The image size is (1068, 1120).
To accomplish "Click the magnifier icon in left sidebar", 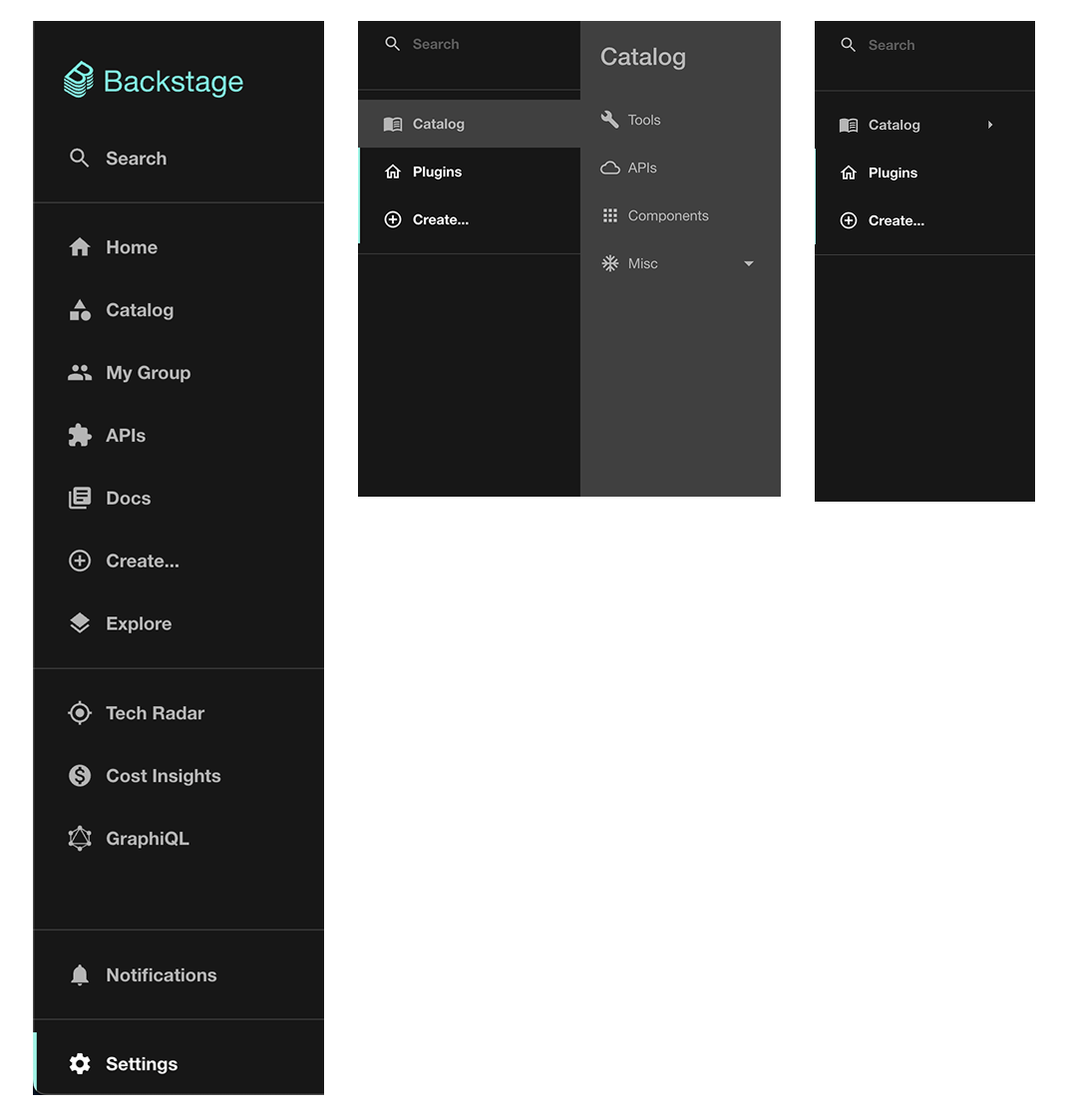I will click(80, 158).
